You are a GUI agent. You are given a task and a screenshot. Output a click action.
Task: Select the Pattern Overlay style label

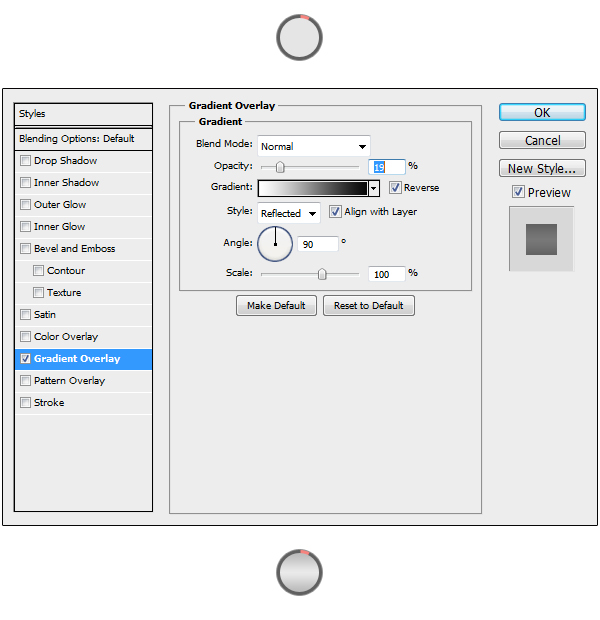pos(70,381)
